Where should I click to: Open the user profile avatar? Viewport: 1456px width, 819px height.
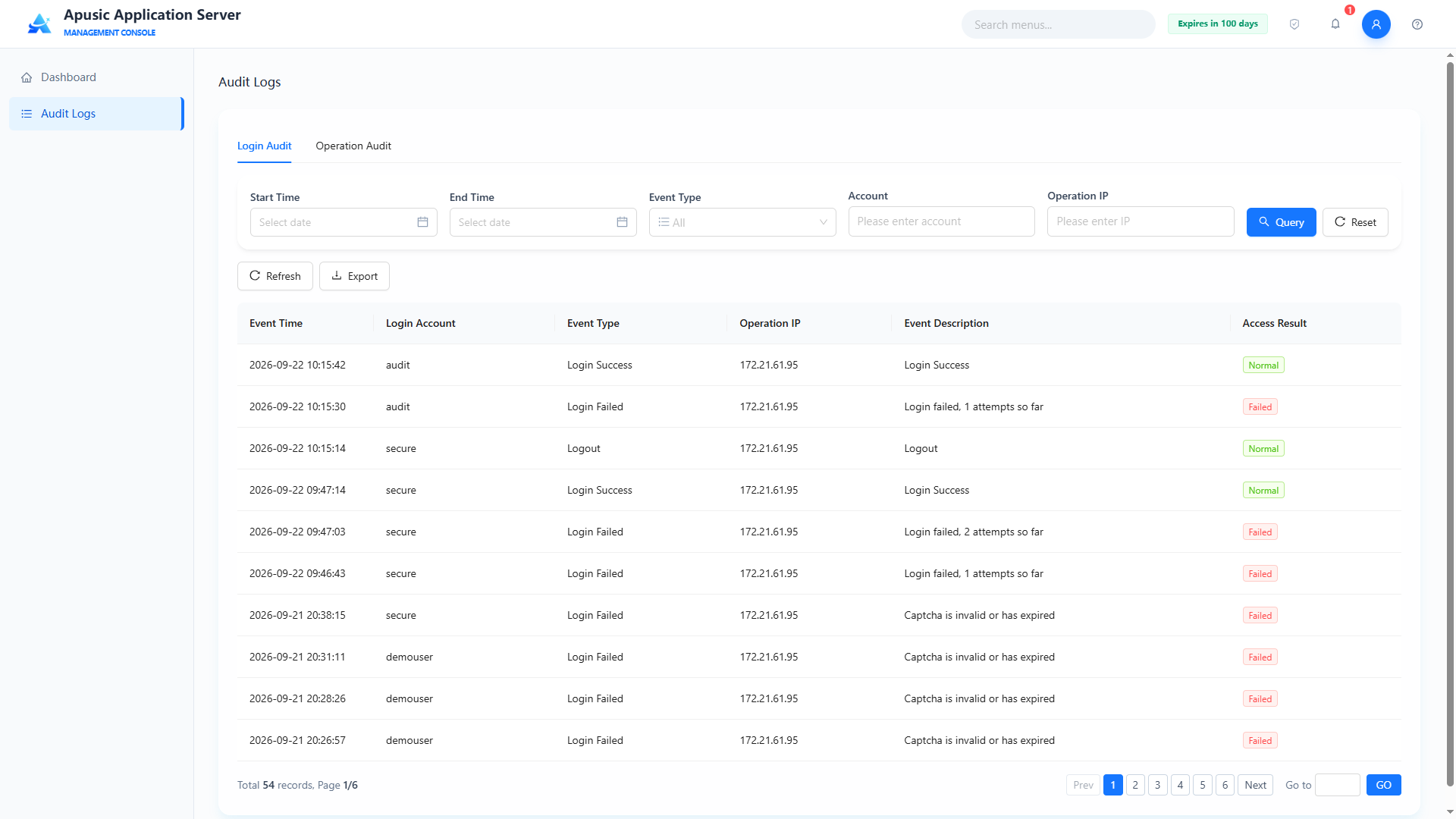1376,24
